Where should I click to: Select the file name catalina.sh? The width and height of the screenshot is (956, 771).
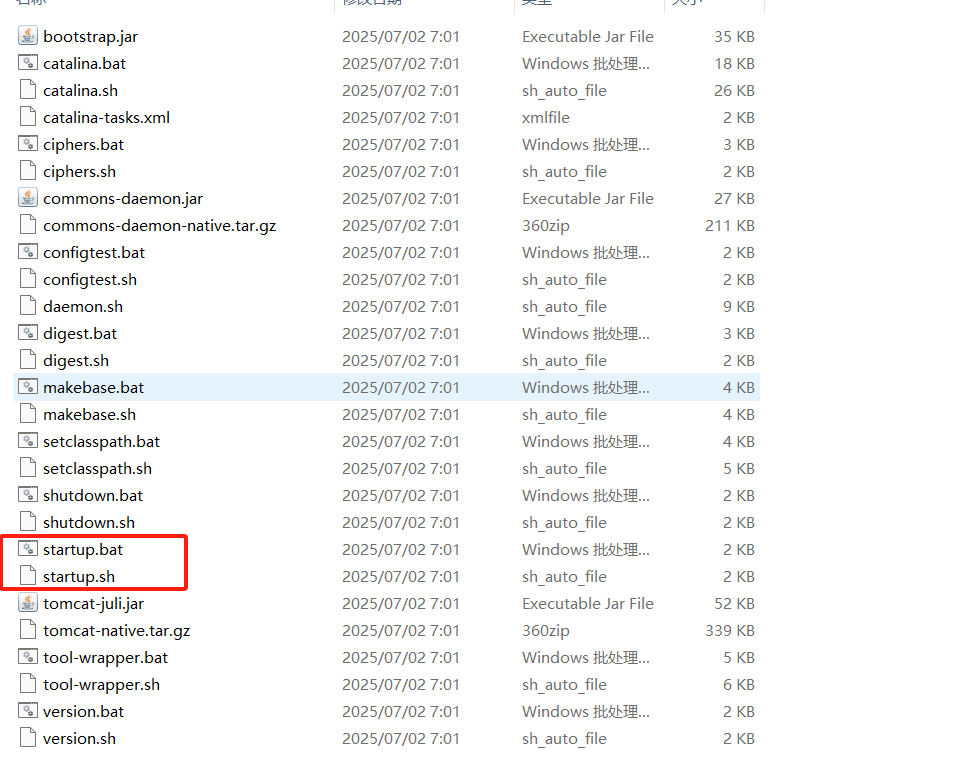pos(80,90)
